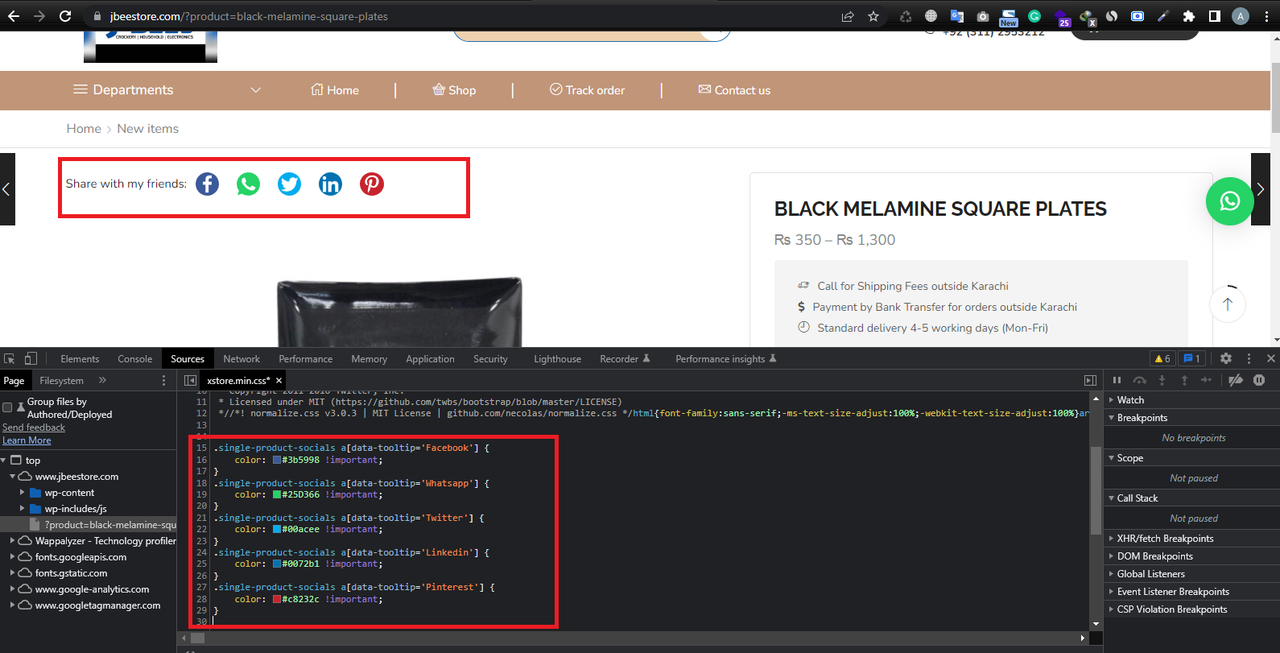Show more navigator tabs chevron
Screen dimensions: 1280x653
coord(102,381)
